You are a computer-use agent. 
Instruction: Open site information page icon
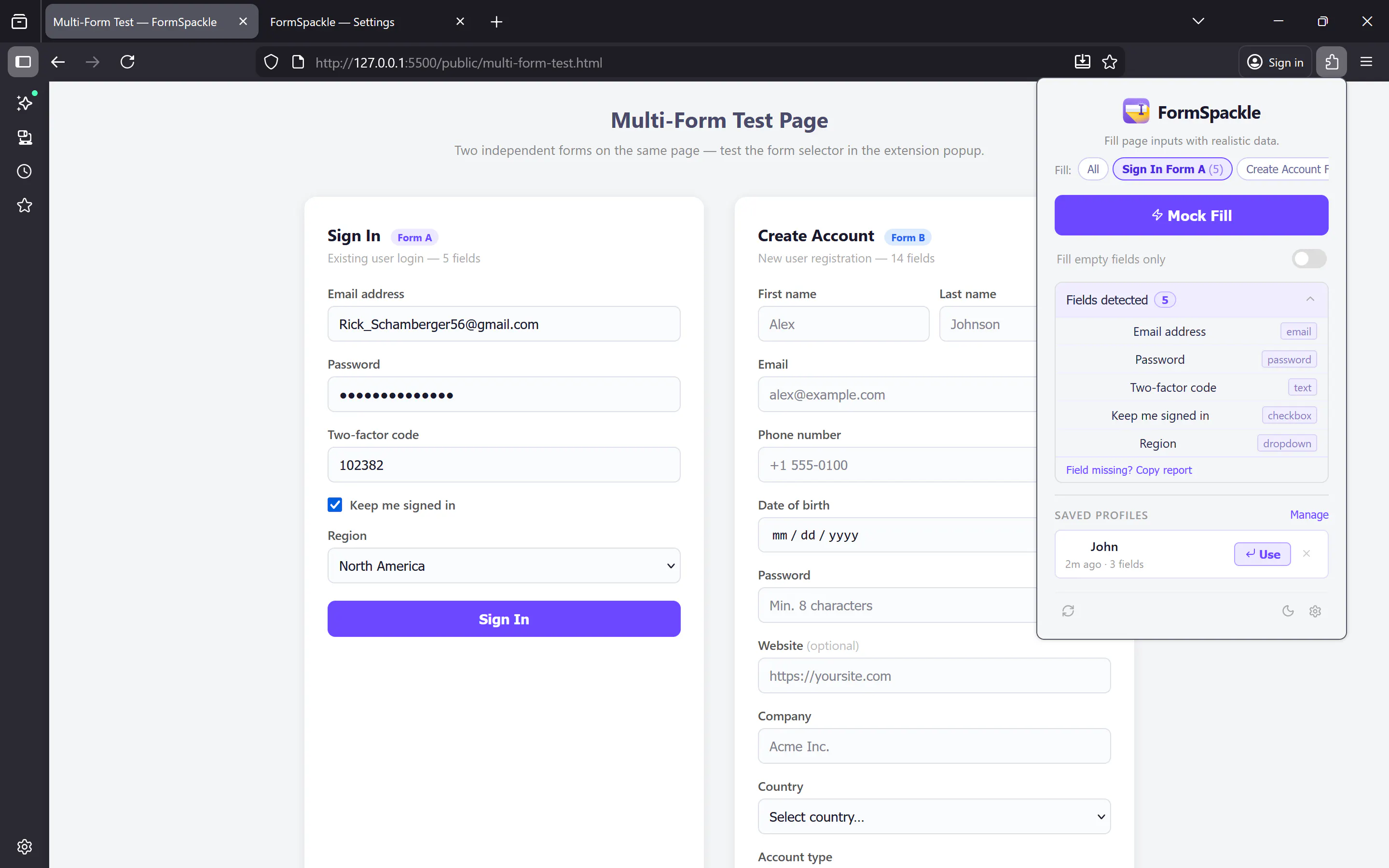coord(298,62)
